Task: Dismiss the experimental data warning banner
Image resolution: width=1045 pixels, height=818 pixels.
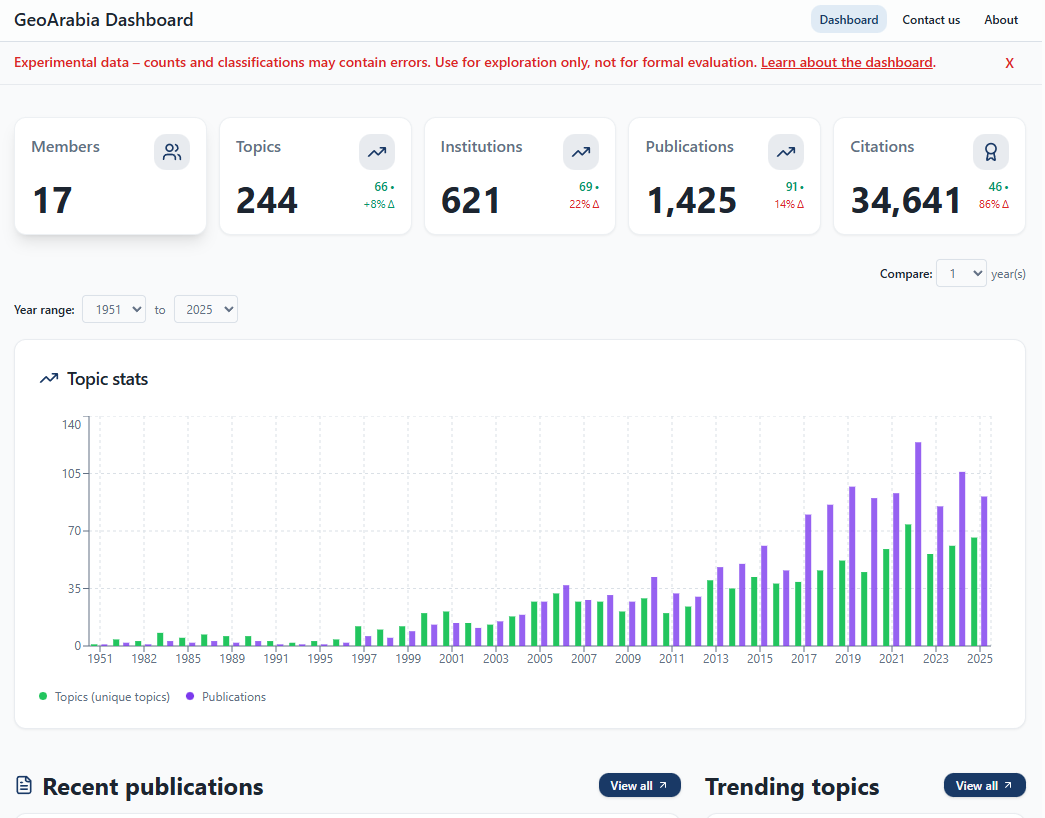Action: [x=1009, y=62]
